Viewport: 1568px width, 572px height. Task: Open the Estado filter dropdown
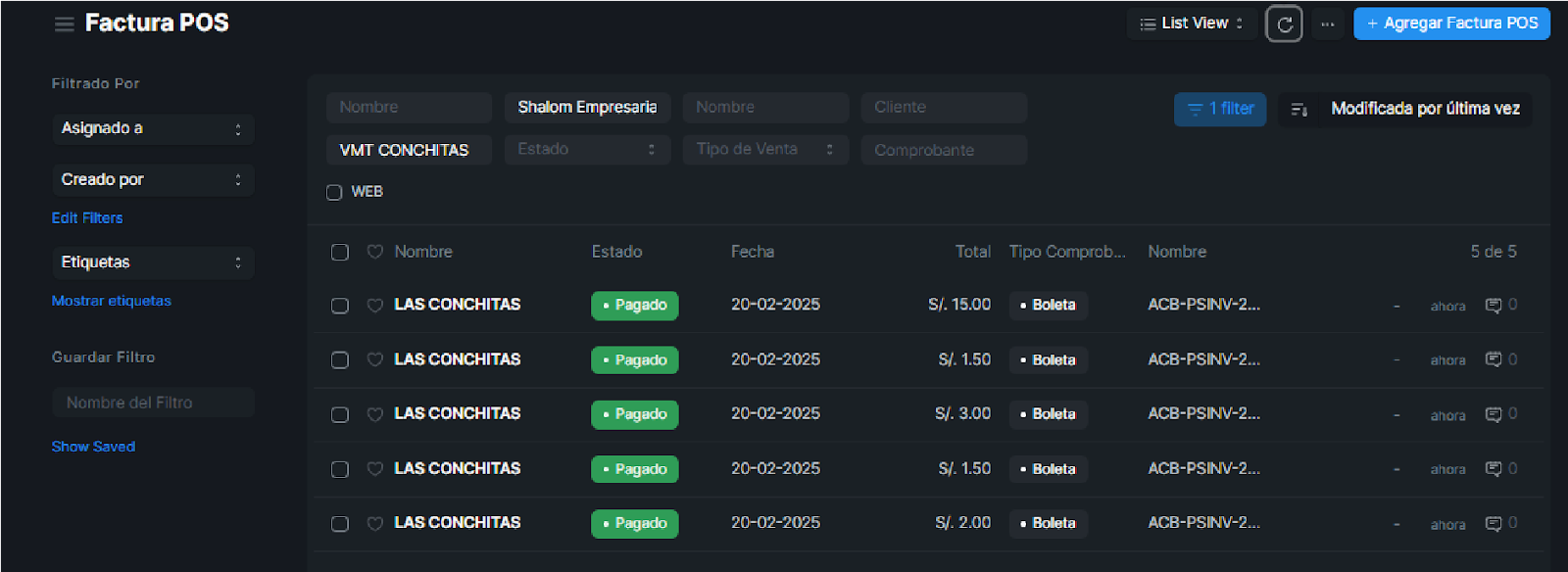pos(586,150)
